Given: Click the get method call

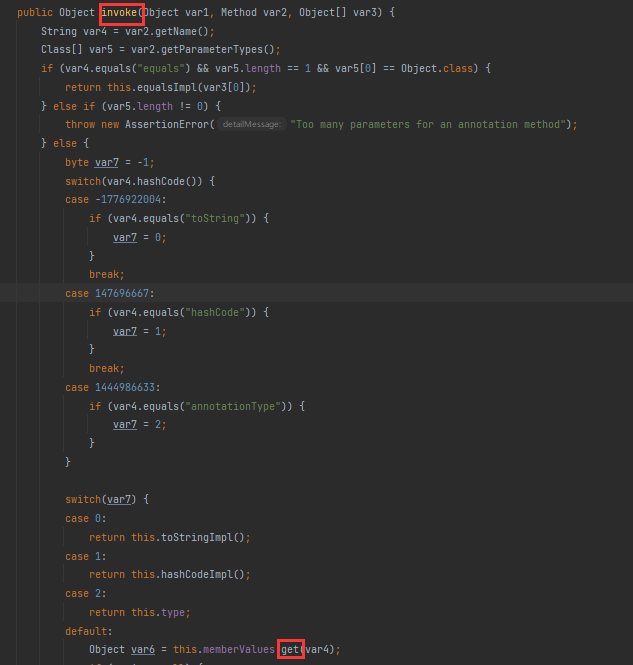Looking at the screenshot, I should 290,649.
